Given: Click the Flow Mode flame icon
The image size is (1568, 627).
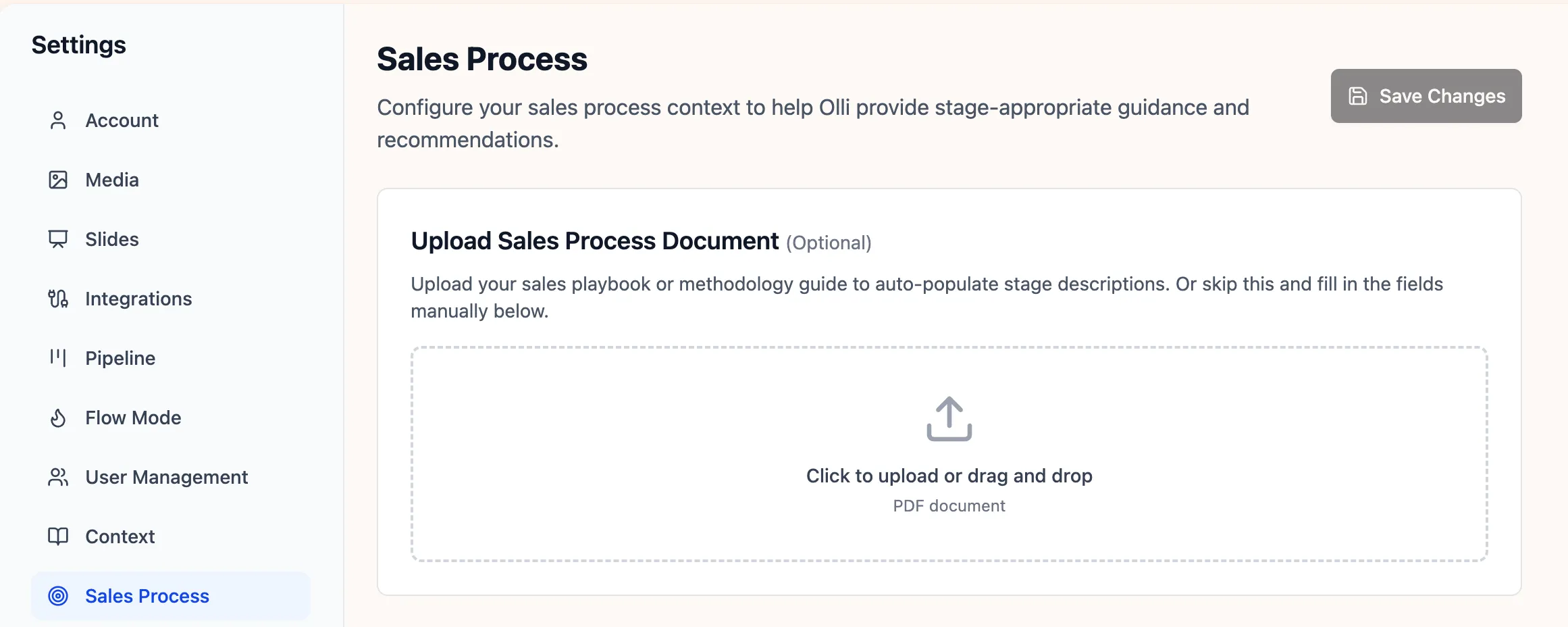Looking at the screenshot, I should 58,418.
